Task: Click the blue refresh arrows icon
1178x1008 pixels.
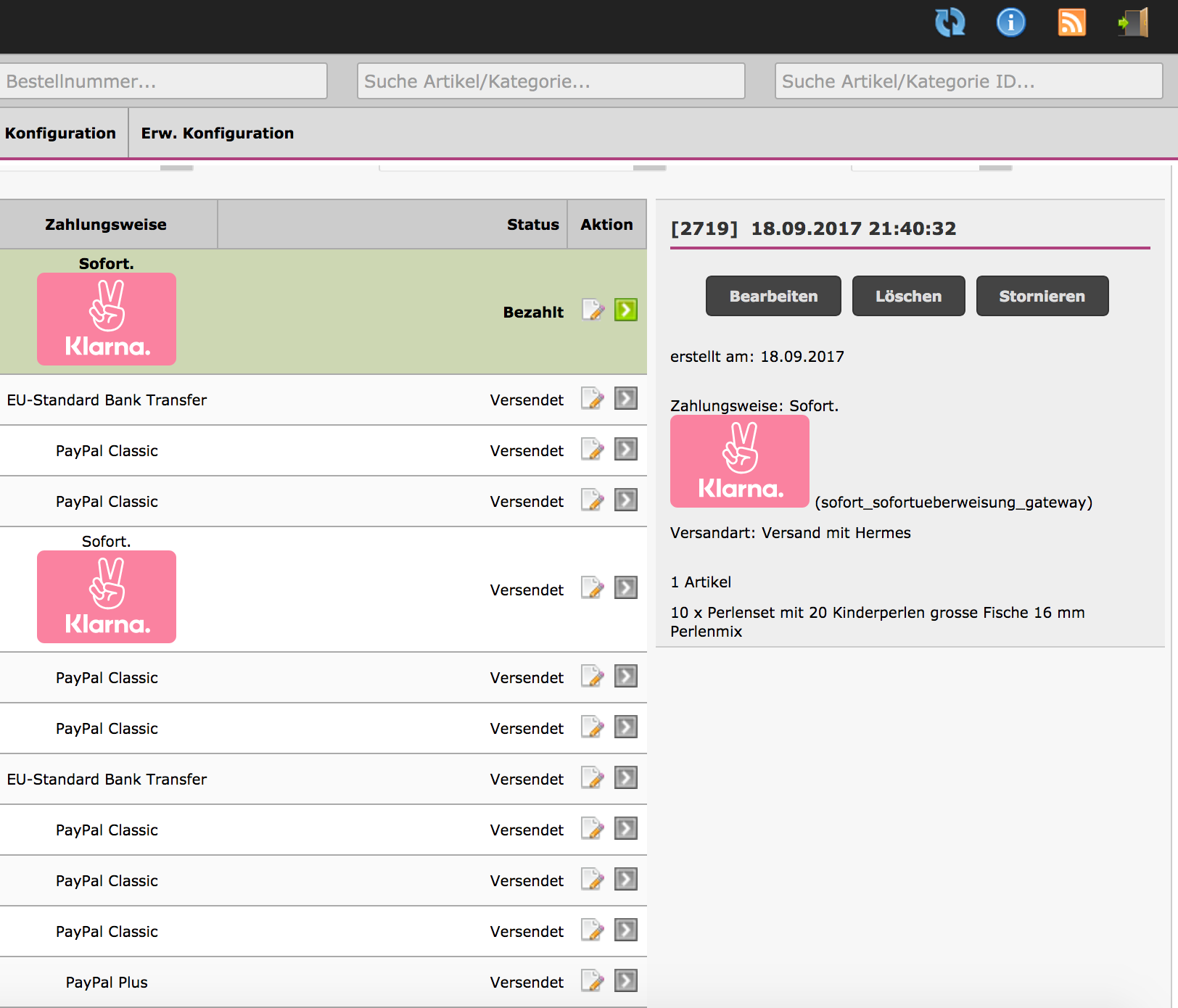Action: pos(950,22)
